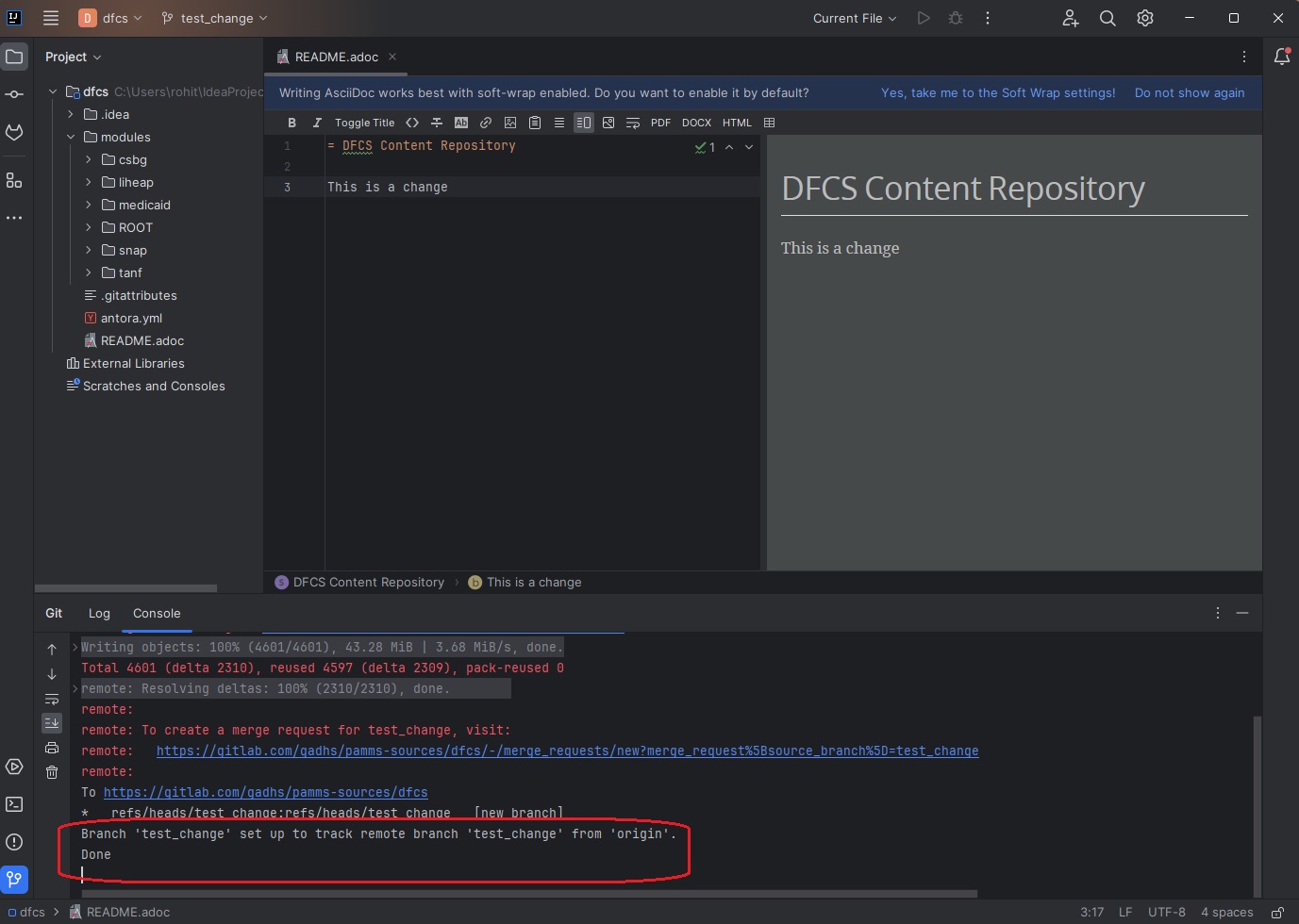Open Current File run configuration dropdown
Image resolution: width=1299 pixels, height=924 pixels.
[855, 18]
